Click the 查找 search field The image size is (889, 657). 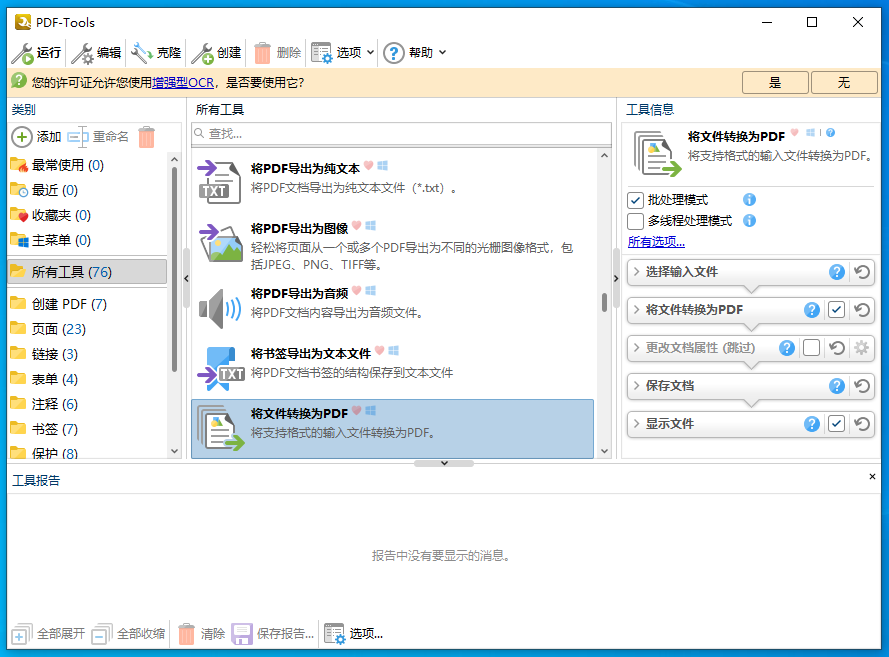[400, 133]
